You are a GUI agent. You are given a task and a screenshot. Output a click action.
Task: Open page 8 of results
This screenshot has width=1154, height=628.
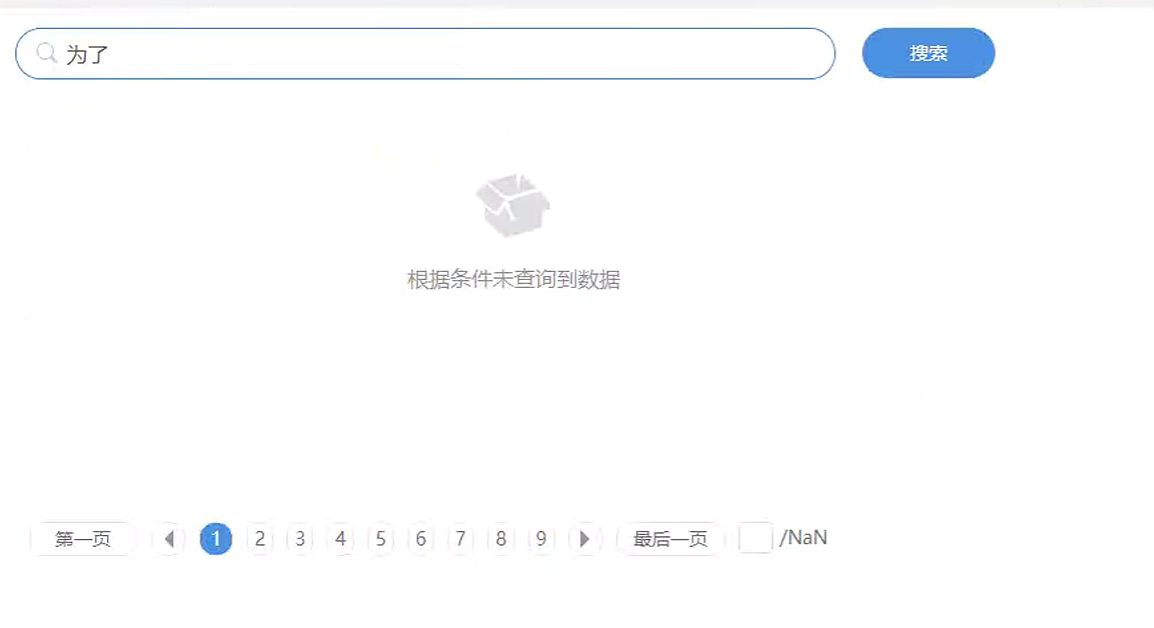click(x=500, y=539)
